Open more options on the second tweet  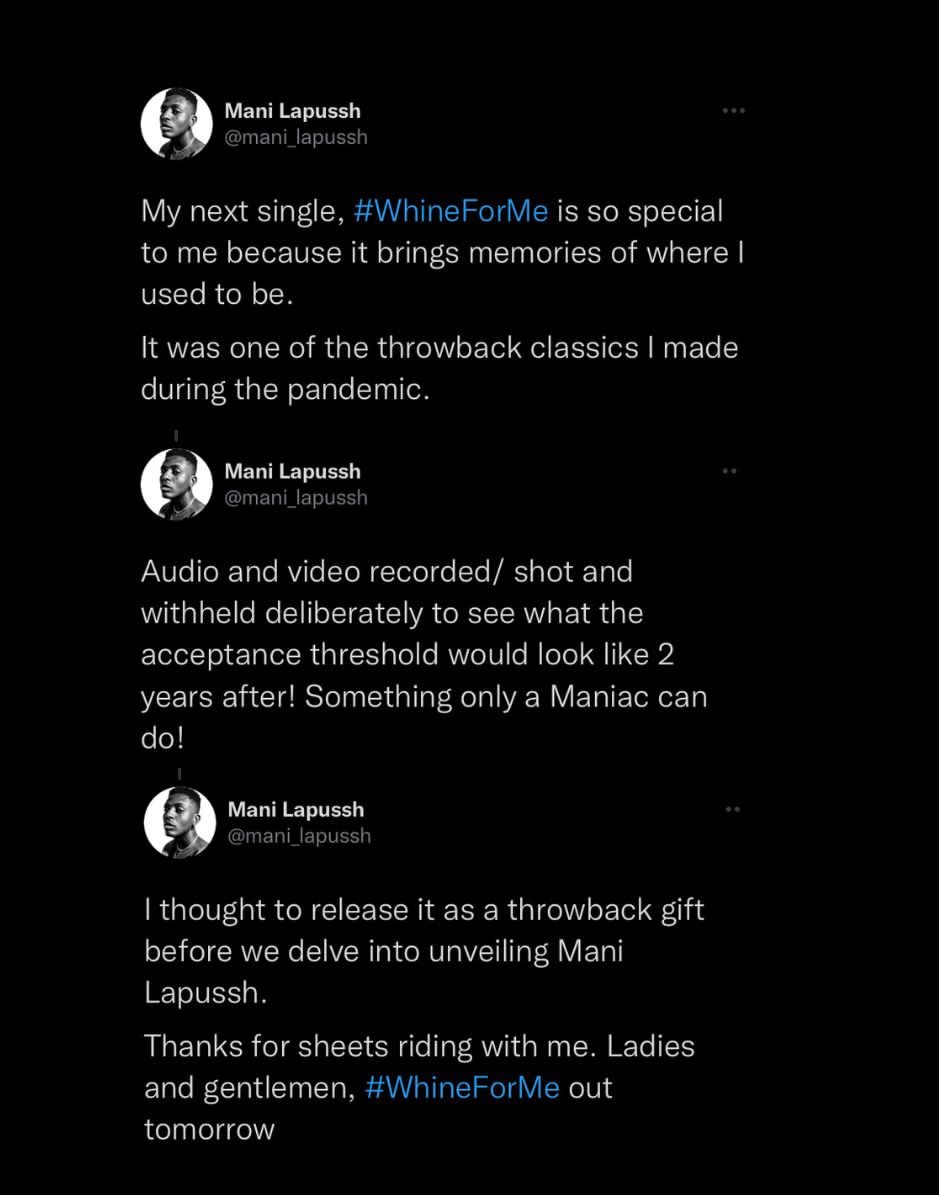pos(730,471)
